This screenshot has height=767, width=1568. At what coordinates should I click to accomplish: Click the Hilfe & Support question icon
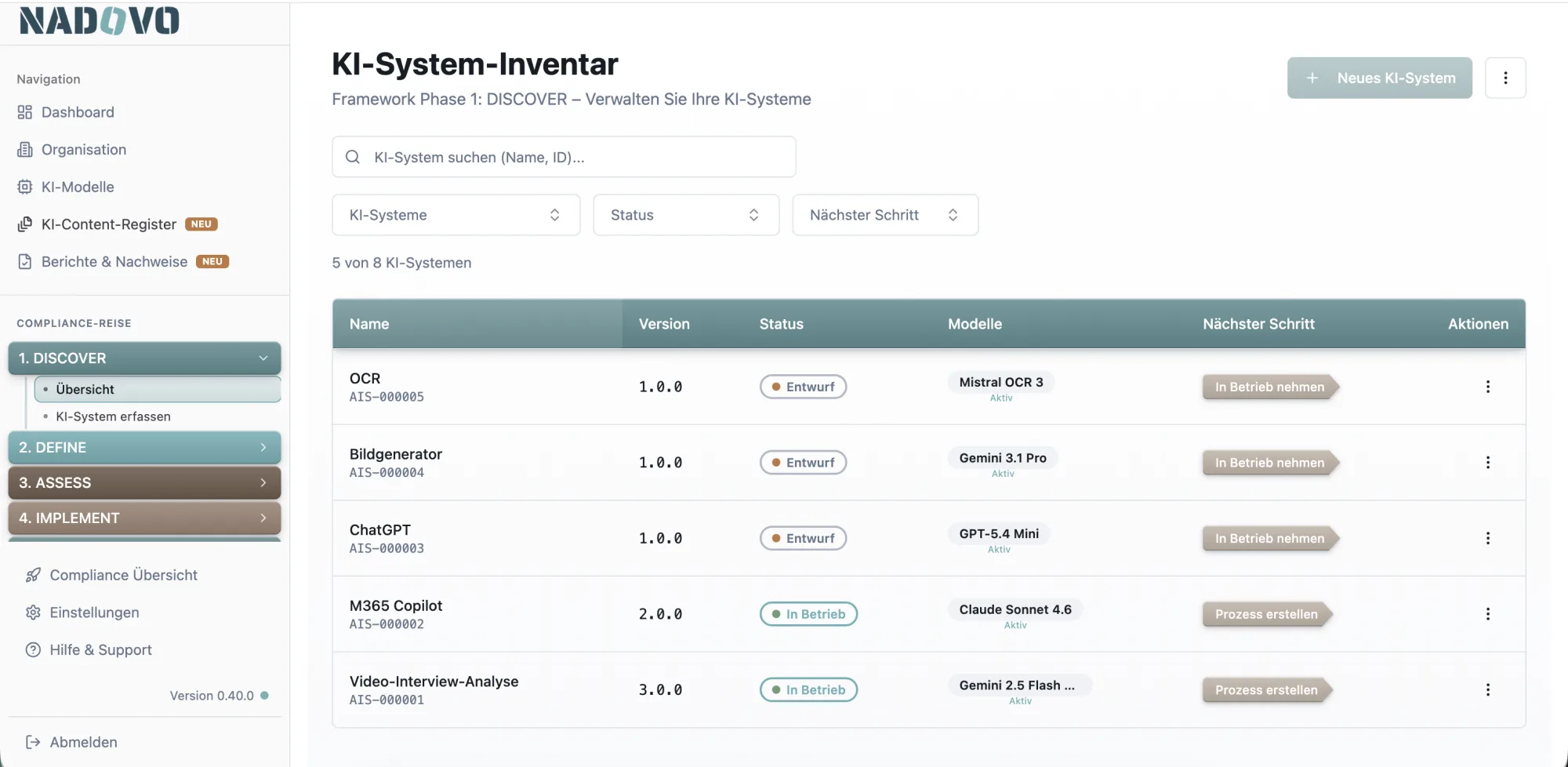tap(33, 650)
